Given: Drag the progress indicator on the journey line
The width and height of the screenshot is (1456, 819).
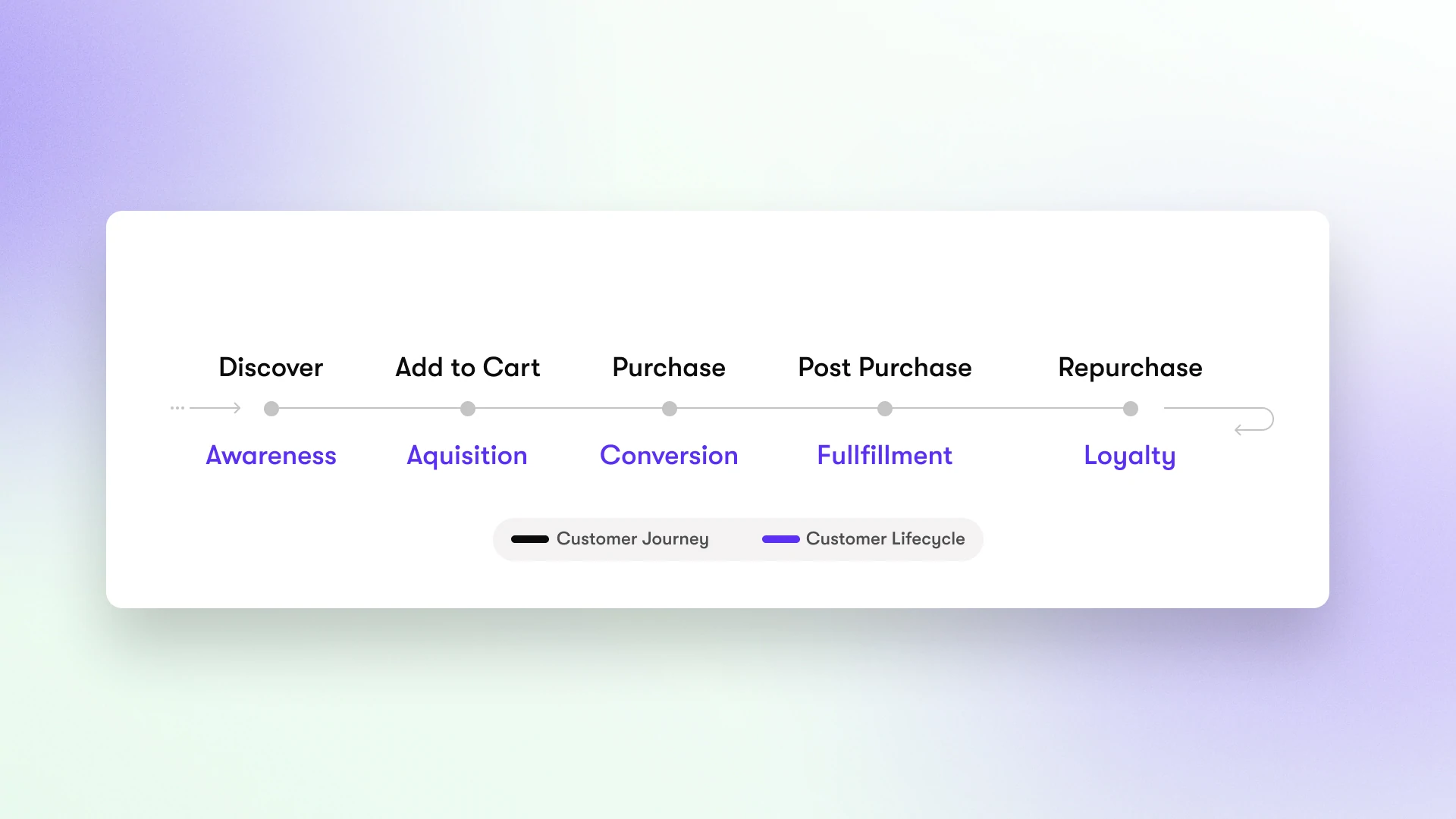Looking at the screenshot, I should [x=271, y=408].
